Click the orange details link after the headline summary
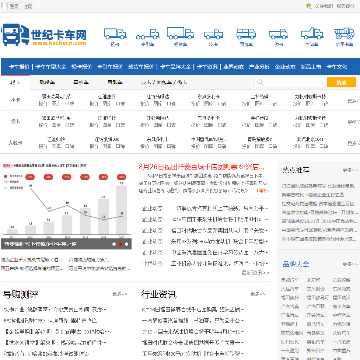Screen dimensions: 360x360 [x=262, y=191]
